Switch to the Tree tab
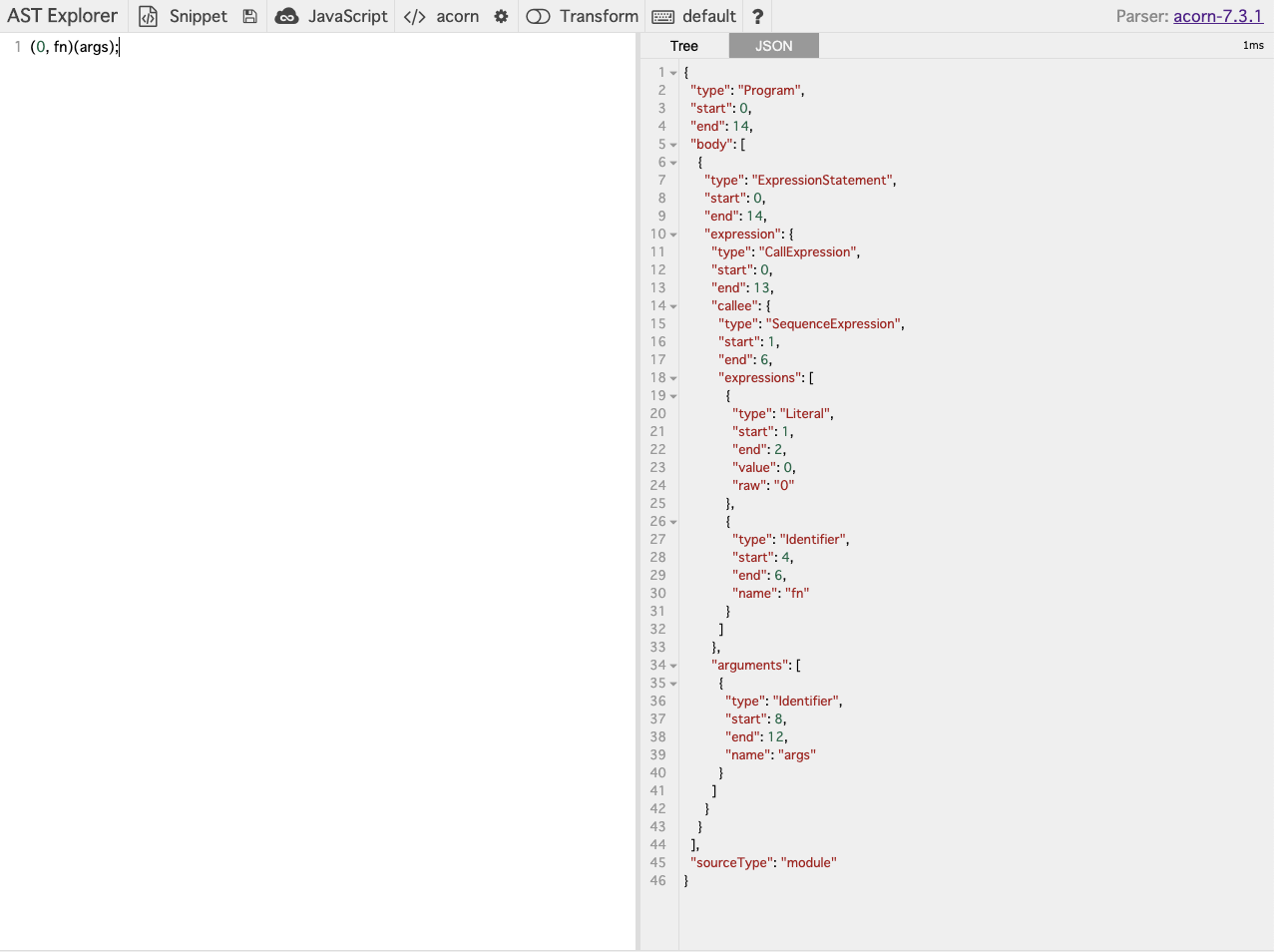The image size is (1274, 952). (x=684, y=46)
